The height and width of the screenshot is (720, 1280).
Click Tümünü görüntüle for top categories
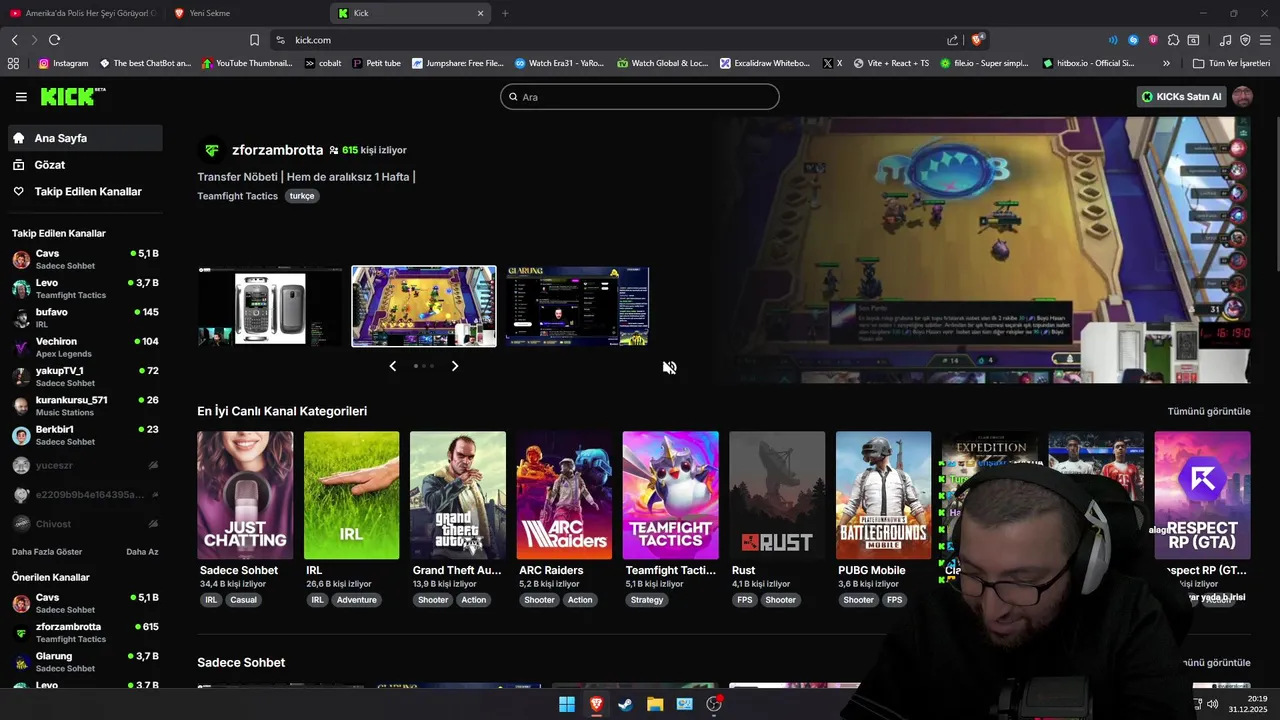point(1209,411)
